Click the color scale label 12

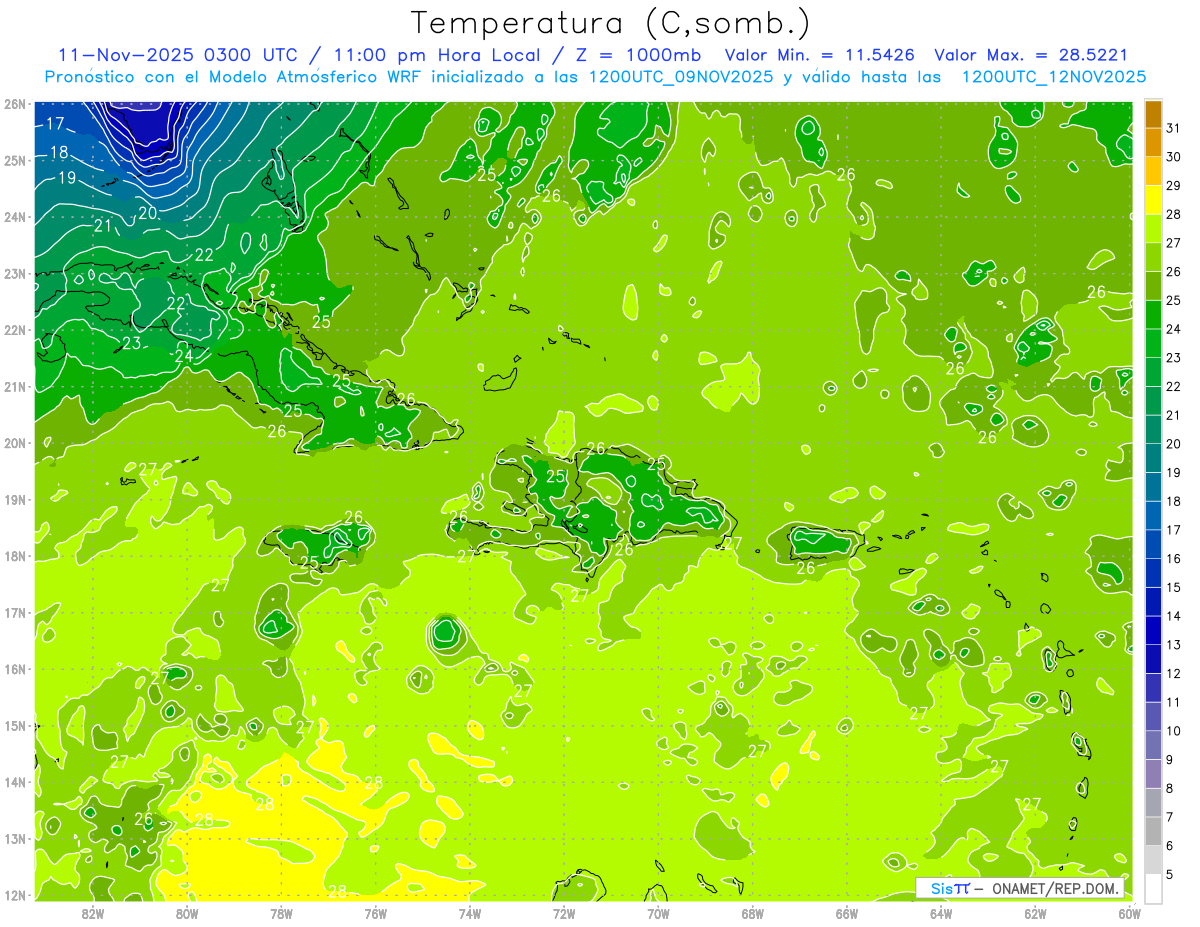1173,673
